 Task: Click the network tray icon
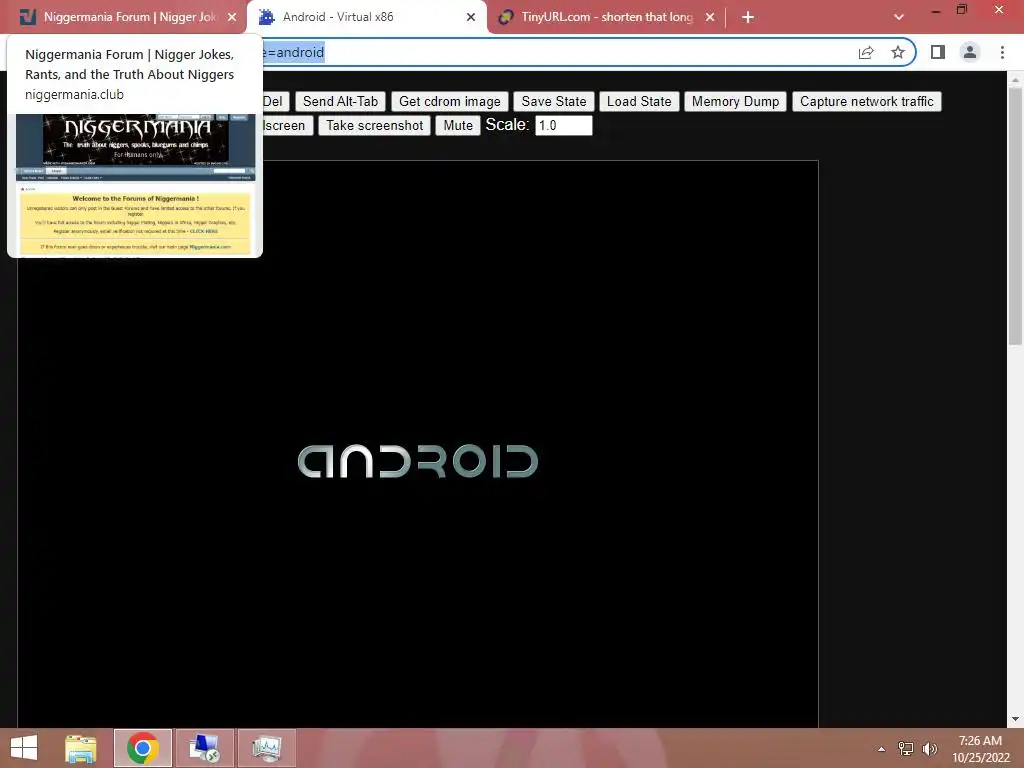pos(906,749)
